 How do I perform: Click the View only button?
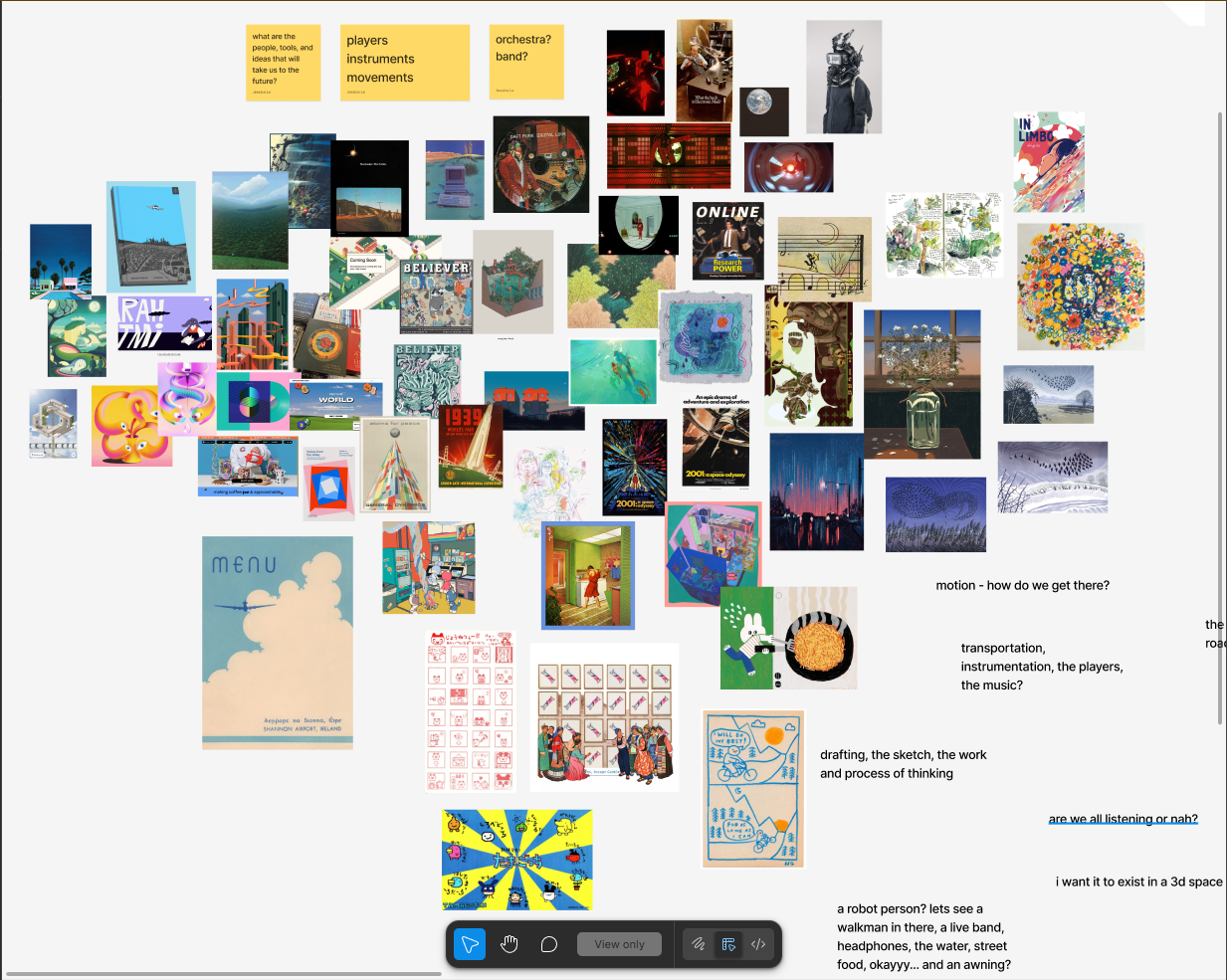pyautogui.click(x=619, y=943)
